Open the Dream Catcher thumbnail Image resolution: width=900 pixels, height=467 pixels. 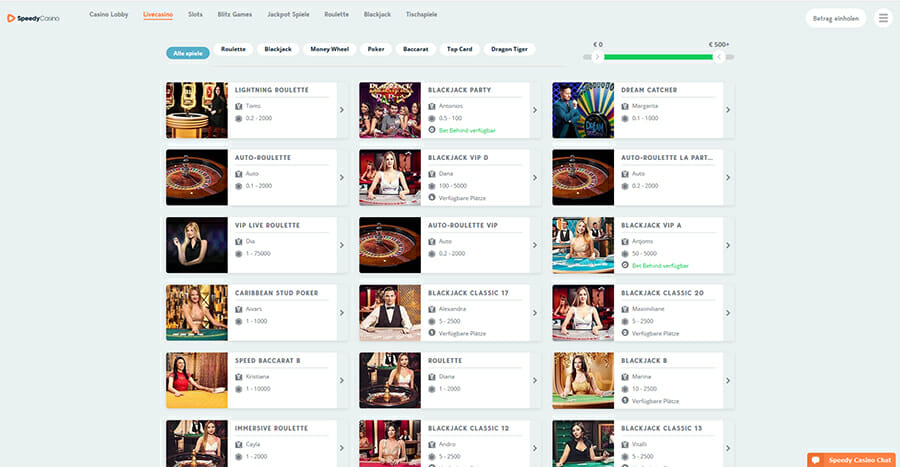(x=583, y=110)
